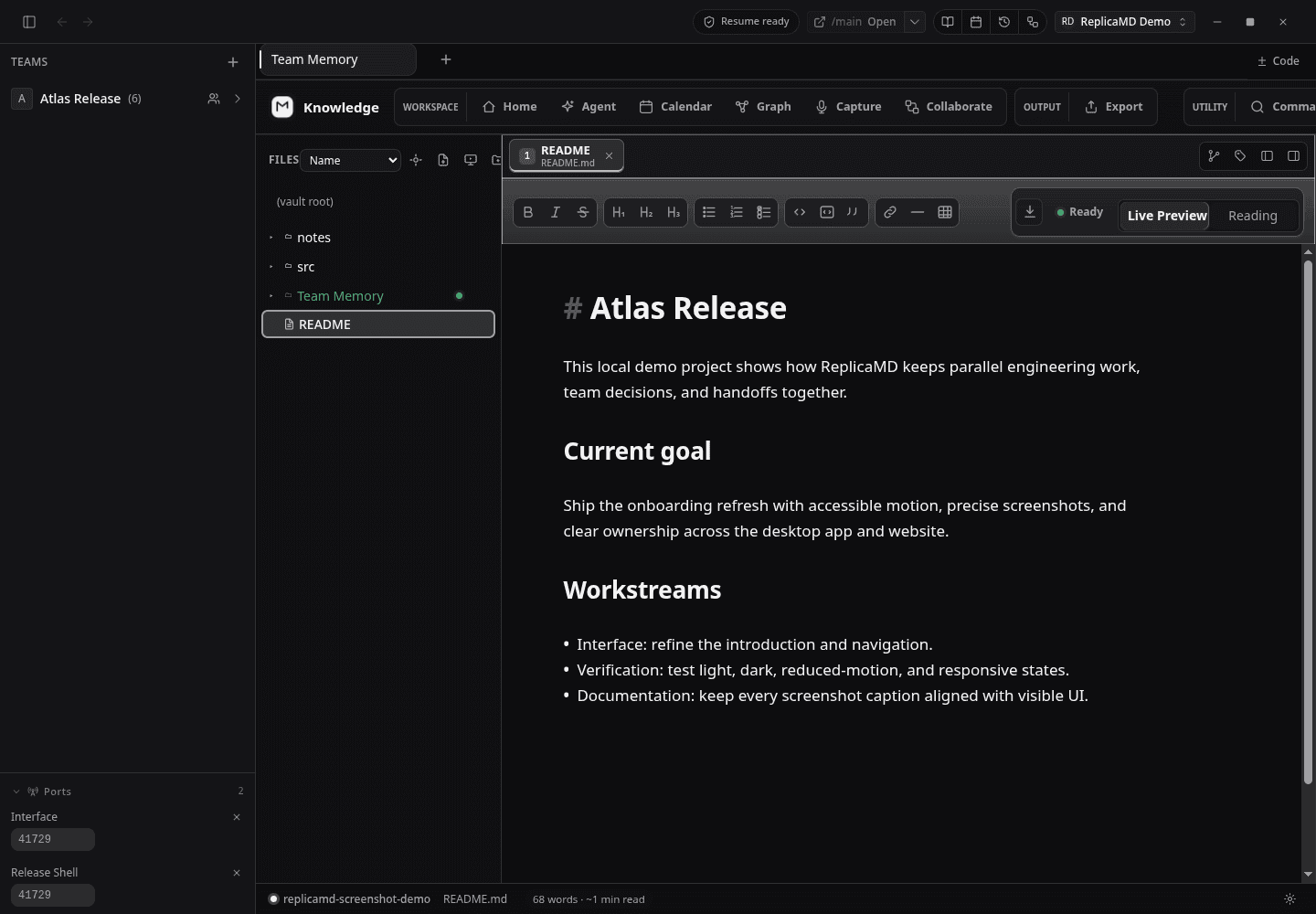Expand the src folder
Screen dimensions: 1316x914
coord(271,267)
